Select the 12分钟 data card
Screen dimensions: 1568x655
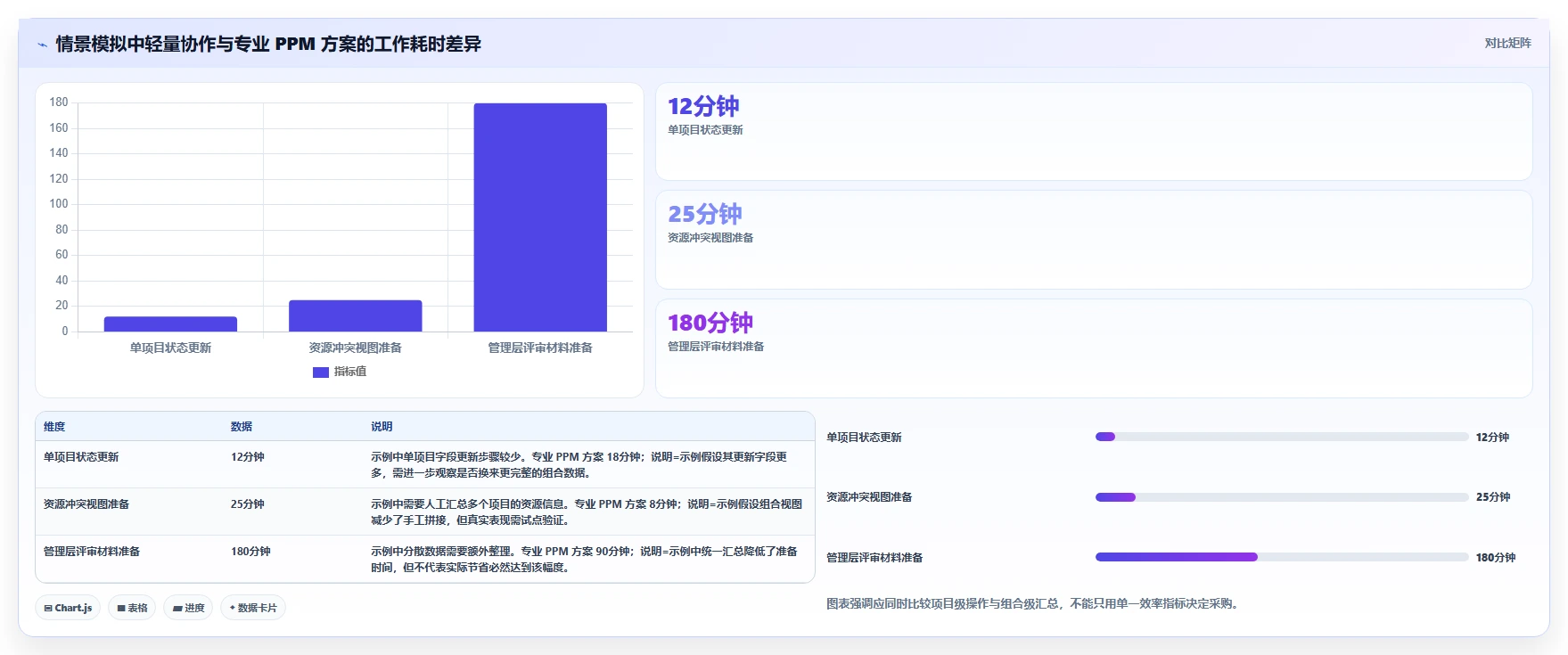click(x=1094, y=132)
